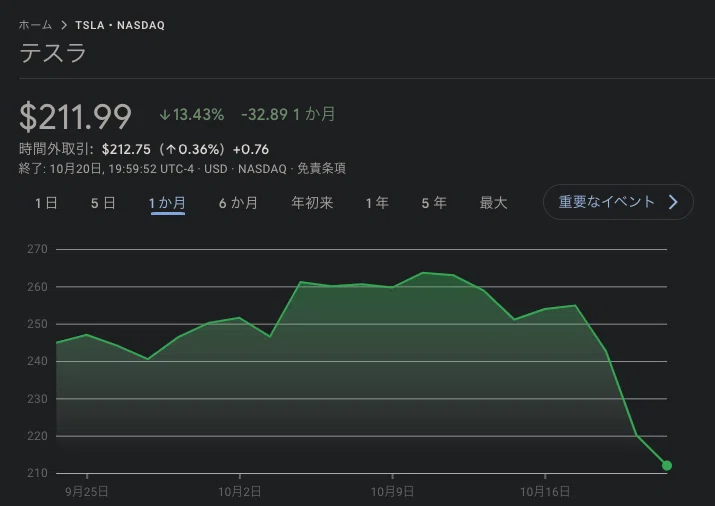Click the 時間外取引 $212.75 value
This screenshot has height=506, width=715.
(126, 150)
